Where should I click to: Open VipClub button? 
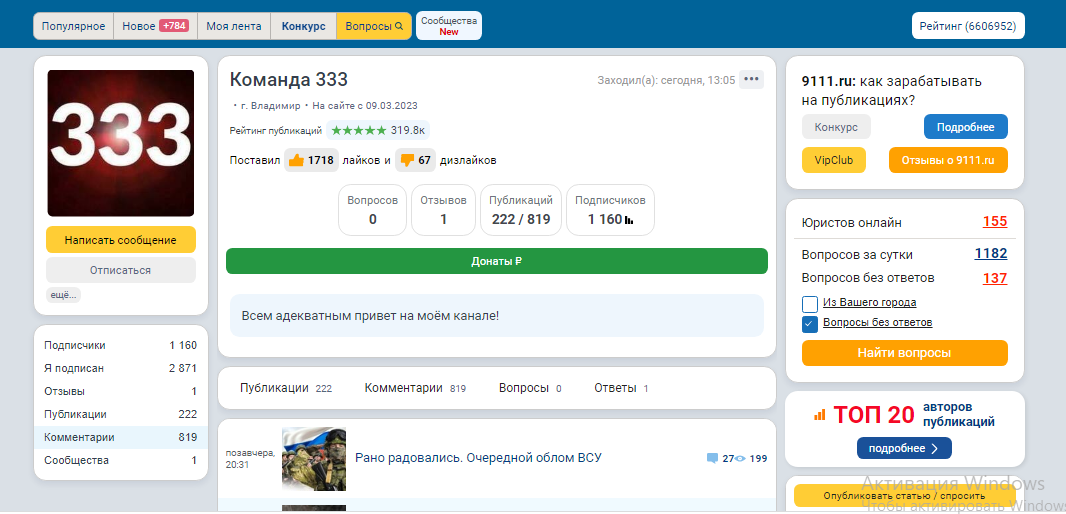[x=834, y=160]
